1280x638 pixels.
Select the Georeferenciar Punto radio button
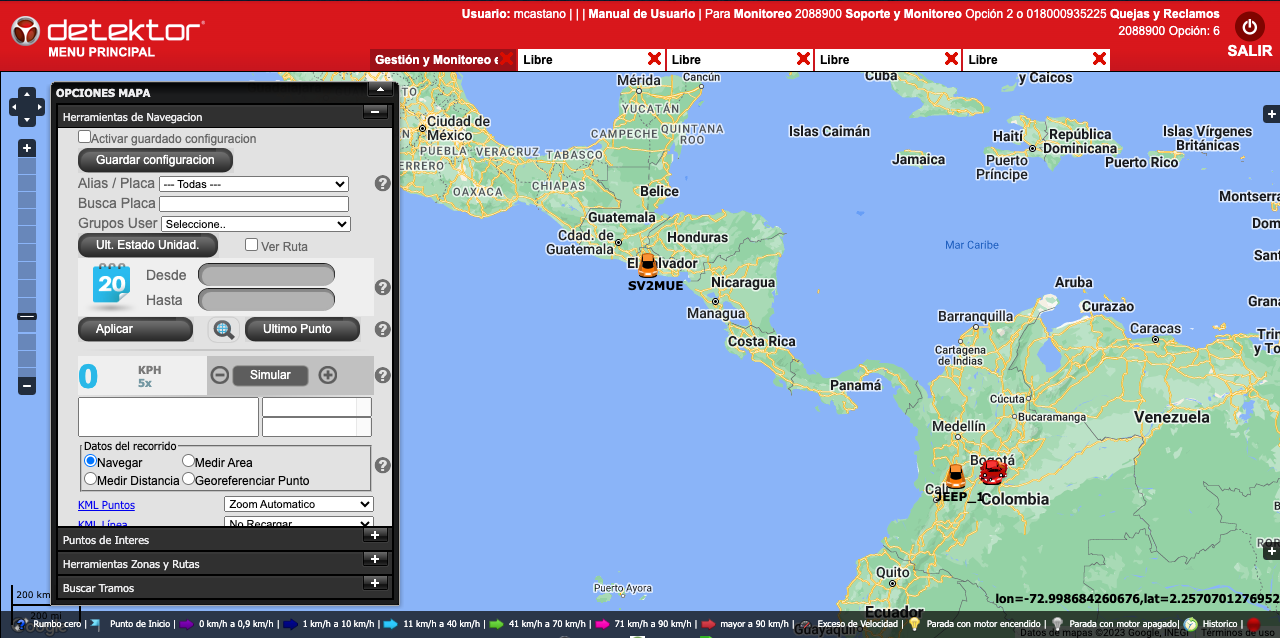click(188, 479)
